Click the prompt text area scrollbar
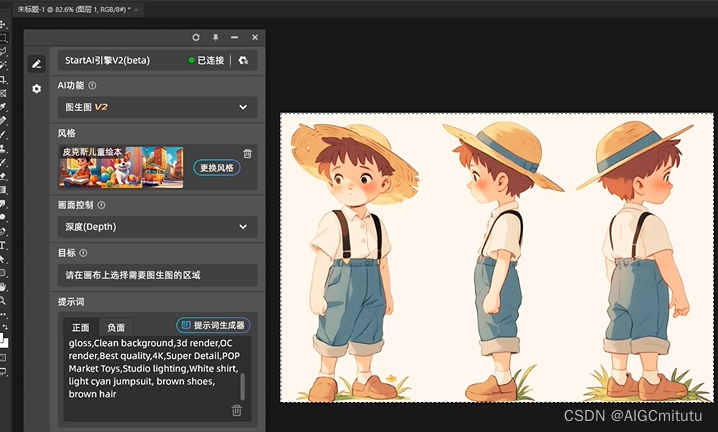718x432 pixels. [243, 387]
